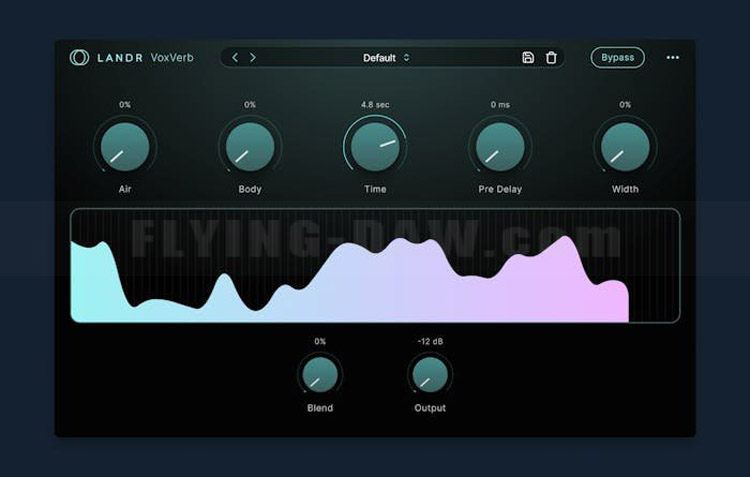The width and height of the screenshot is (750, 477).
Task: Toggle the Bypass button
Action: tap(618, 57)
